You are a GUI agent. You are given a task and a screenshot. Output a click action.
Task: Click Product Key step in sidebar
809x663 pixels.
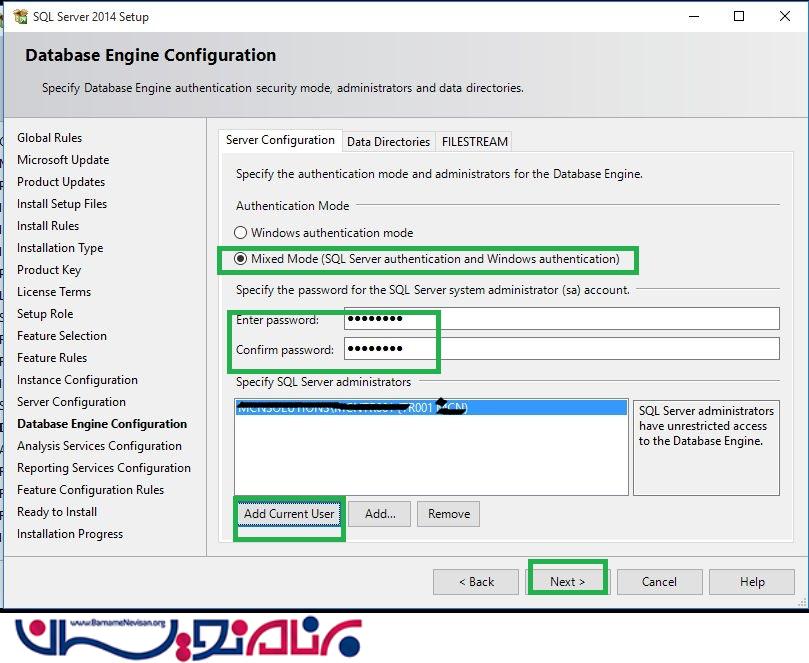pos(49,270)
